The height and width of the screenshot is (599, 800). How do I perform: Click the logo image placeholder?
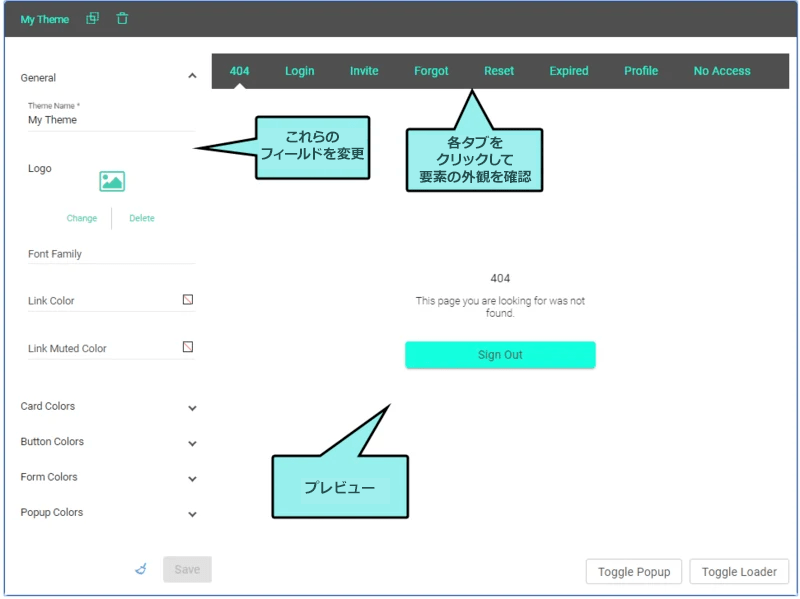click(x=112, y=181)
